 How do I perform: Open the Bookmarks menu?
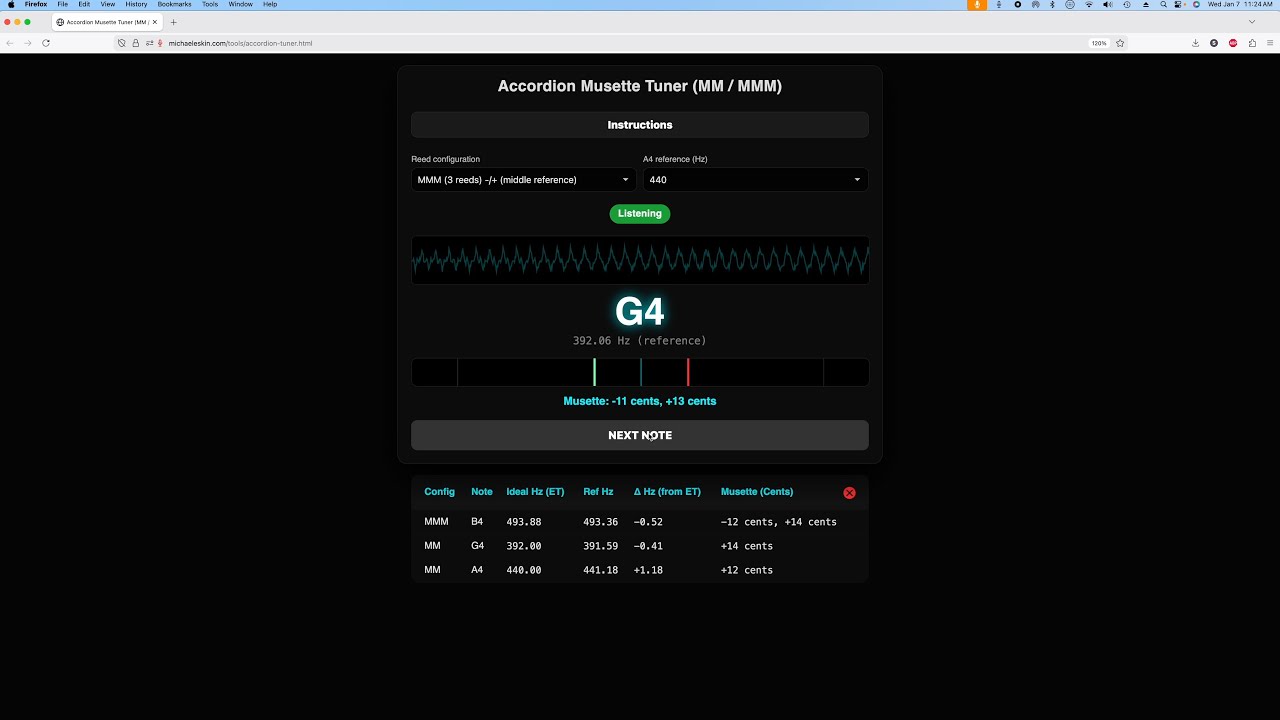click(174, 4)
